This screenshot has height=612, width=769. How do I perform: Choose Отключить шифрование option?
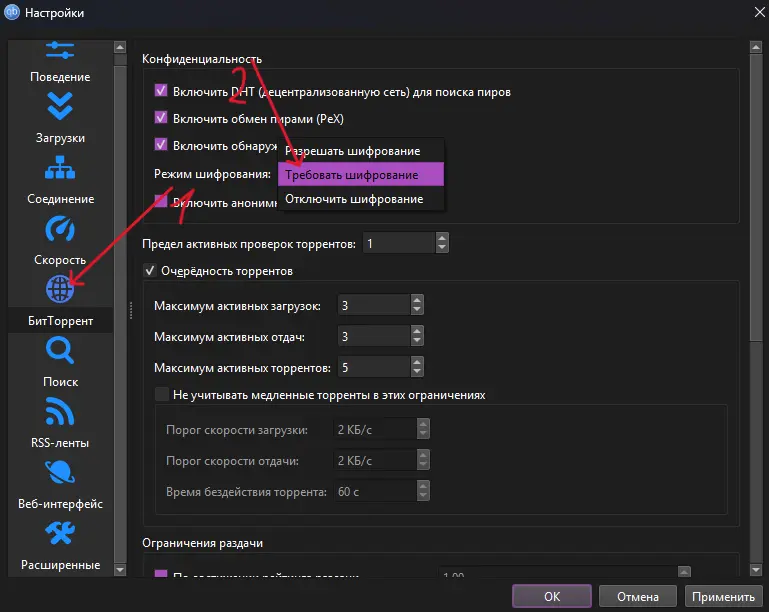(x=361, y=199)
